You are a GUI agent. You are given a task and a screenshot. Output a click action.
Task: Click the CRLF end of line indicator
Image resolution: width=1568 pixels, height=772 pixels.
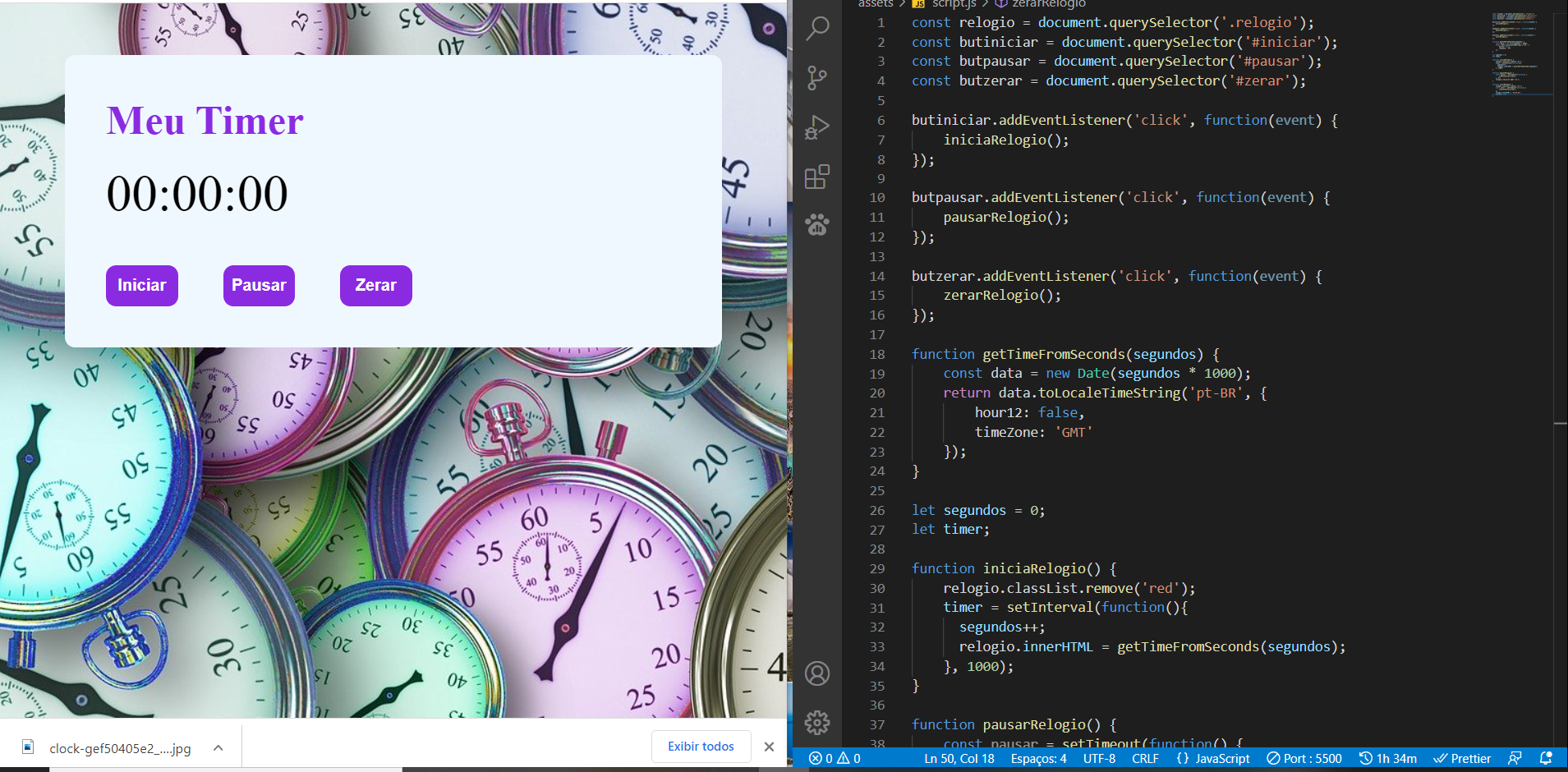(x=1145, y=759)
